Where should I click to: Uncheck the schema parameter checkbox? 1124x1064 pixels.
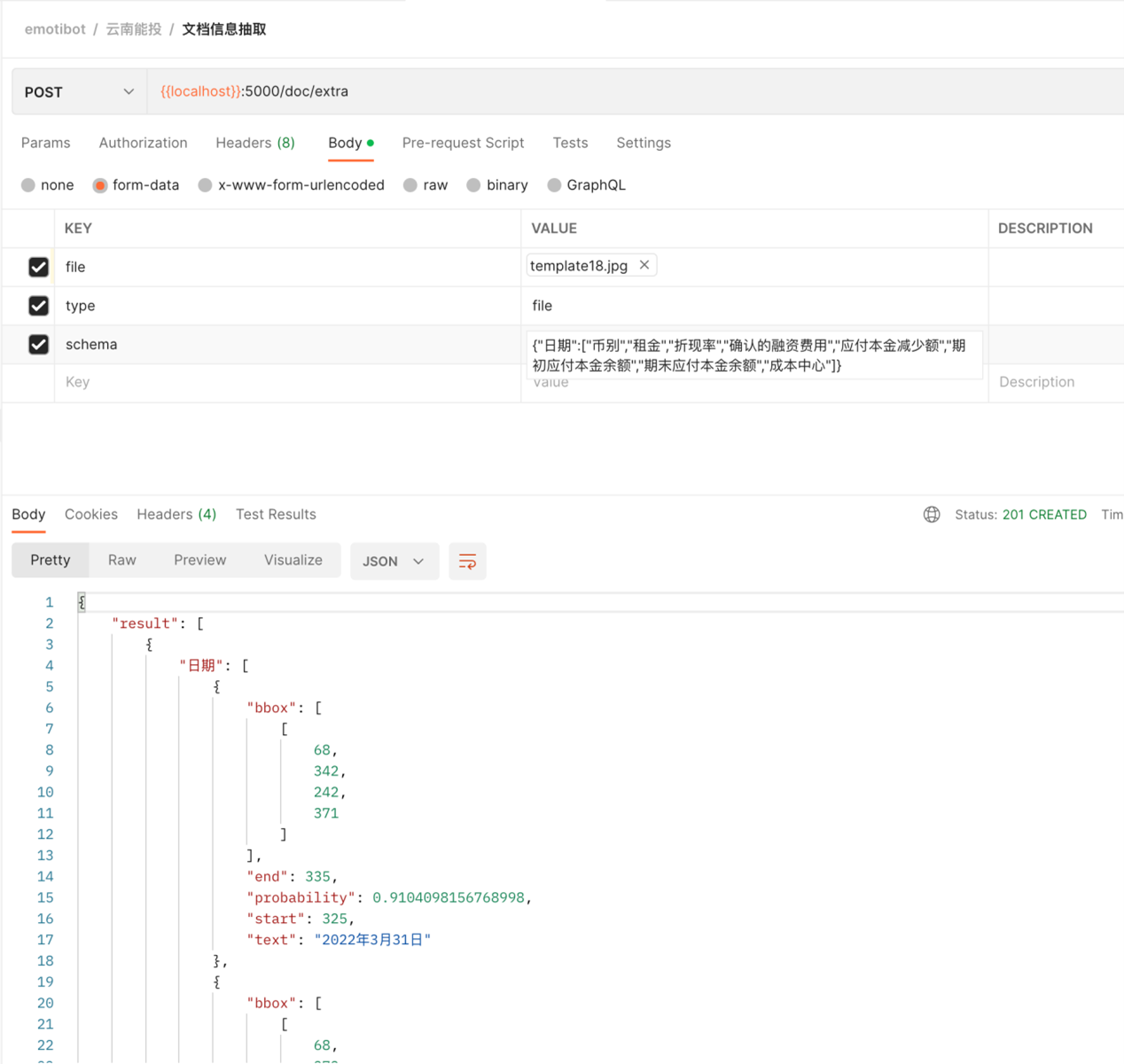coord(38,344)
